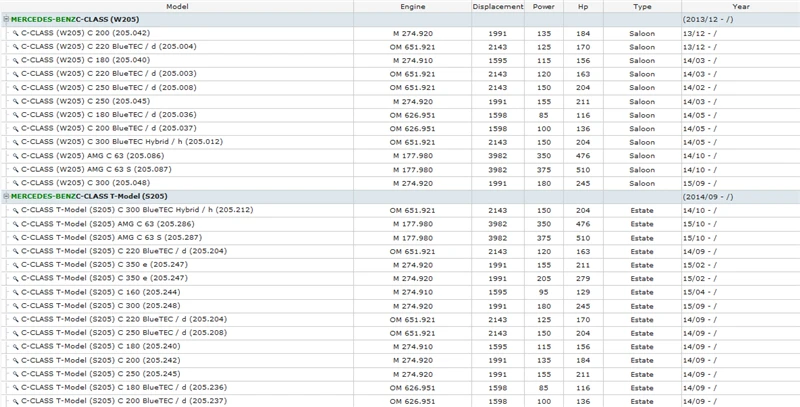800x407 pixels.
Task: Click magnifier icon beside T-Model C 160 (205.244)
Action: point(15,292)
